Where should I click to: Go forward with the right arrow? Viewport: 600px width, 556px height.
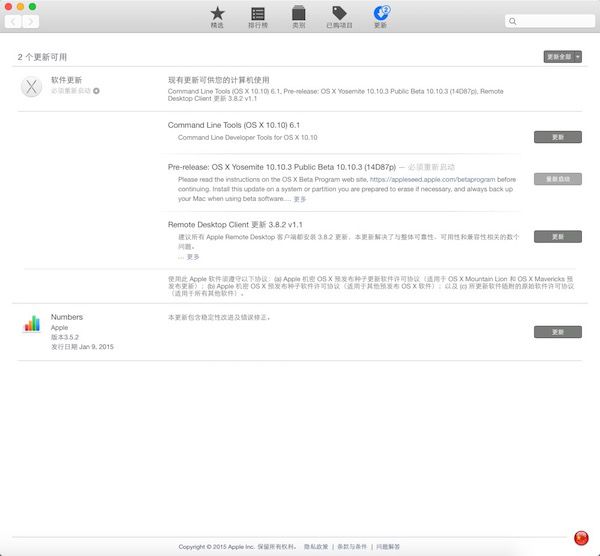coord(30,21)
